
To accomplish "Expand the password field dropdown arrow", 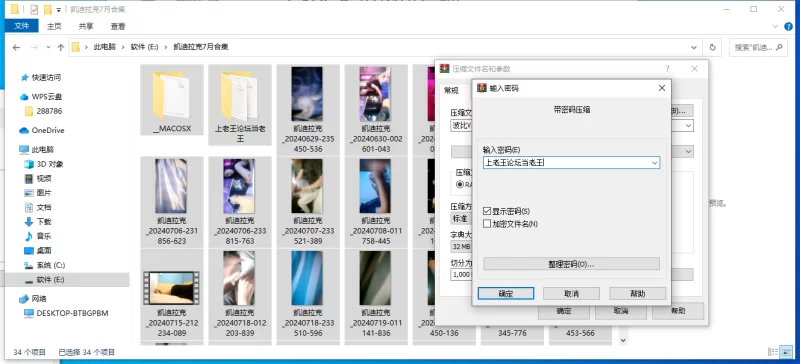I will click(x=655, y=163).
